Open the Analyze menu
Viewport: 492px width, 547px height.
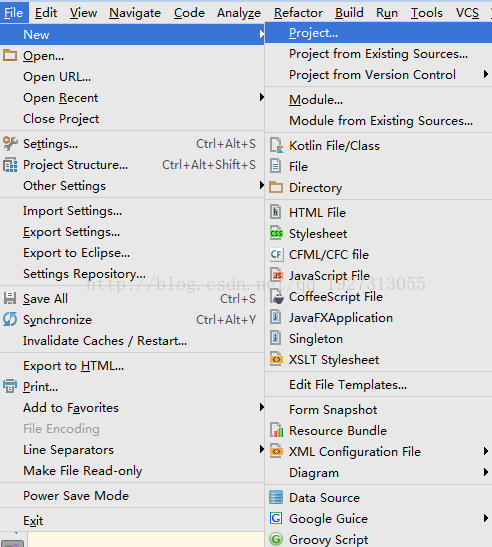click(239, 13)
